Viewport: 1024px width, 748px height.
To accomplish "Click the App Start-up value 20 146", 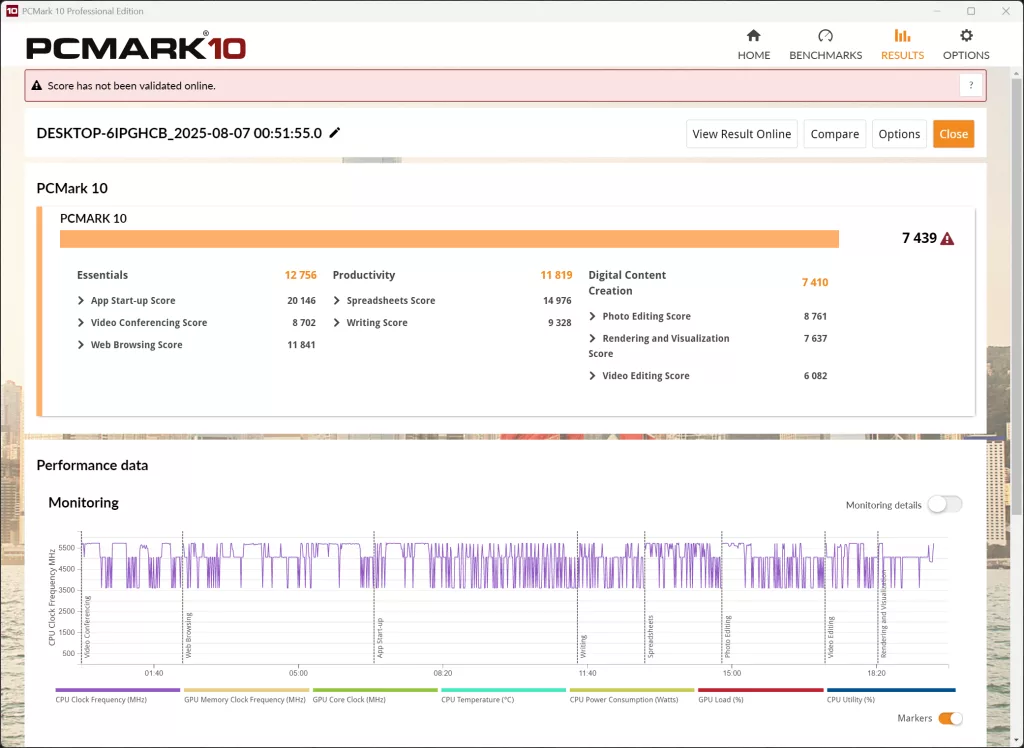I will pos(301,301).
